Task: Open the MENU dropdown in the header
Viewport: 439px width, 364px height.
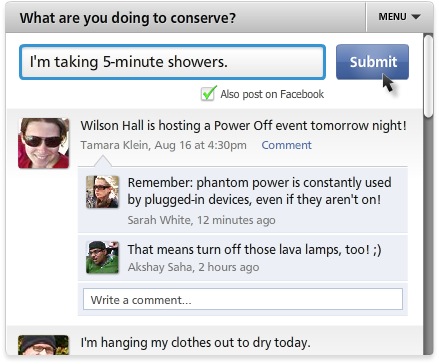Action: click(399, 17)
